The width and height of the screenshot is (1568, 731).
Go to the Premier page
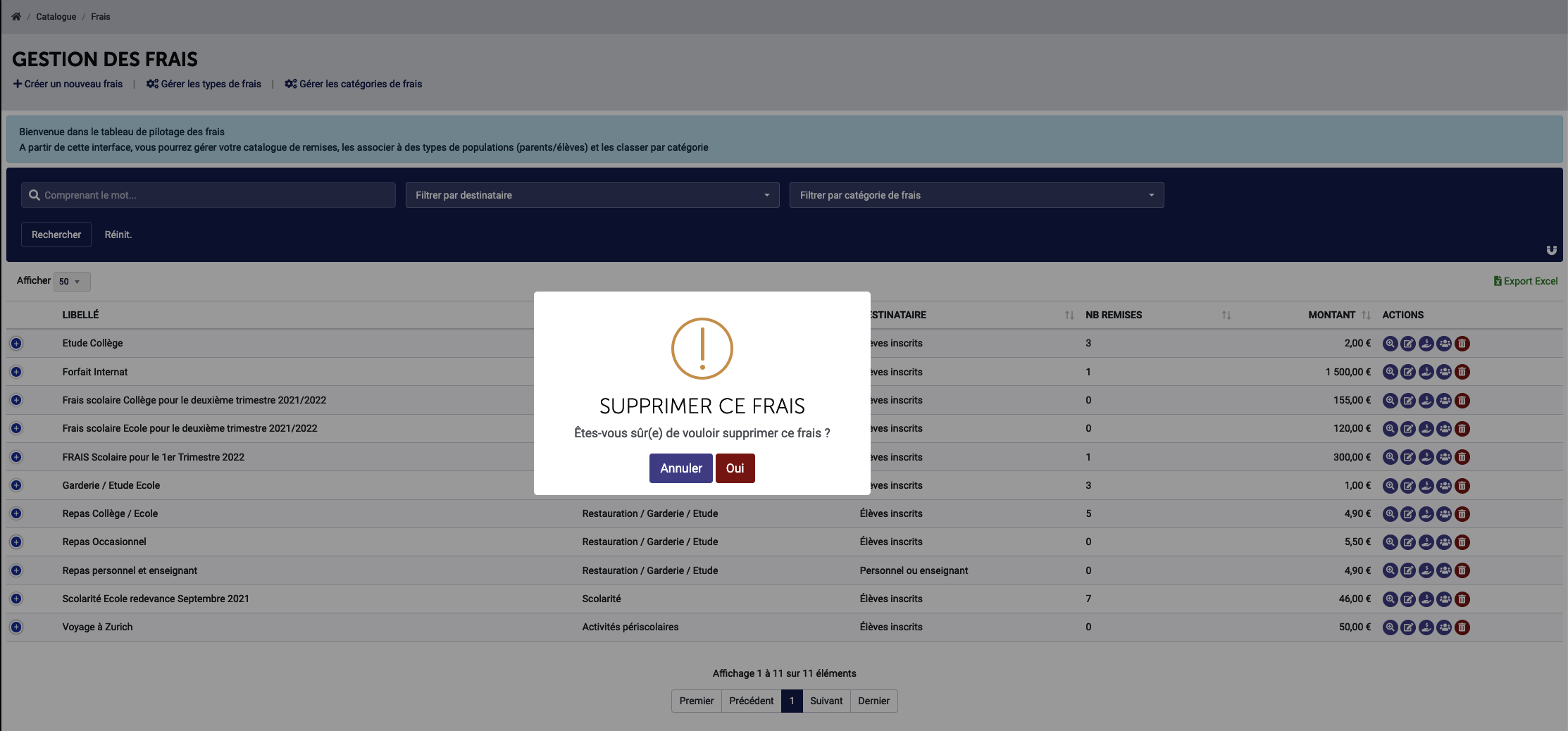point(697,701)
